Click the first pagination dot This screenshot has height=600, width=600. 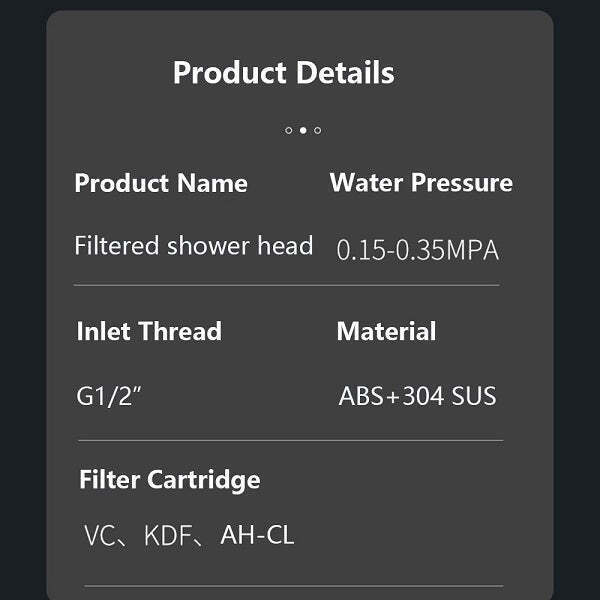click(x=289, y=130)
